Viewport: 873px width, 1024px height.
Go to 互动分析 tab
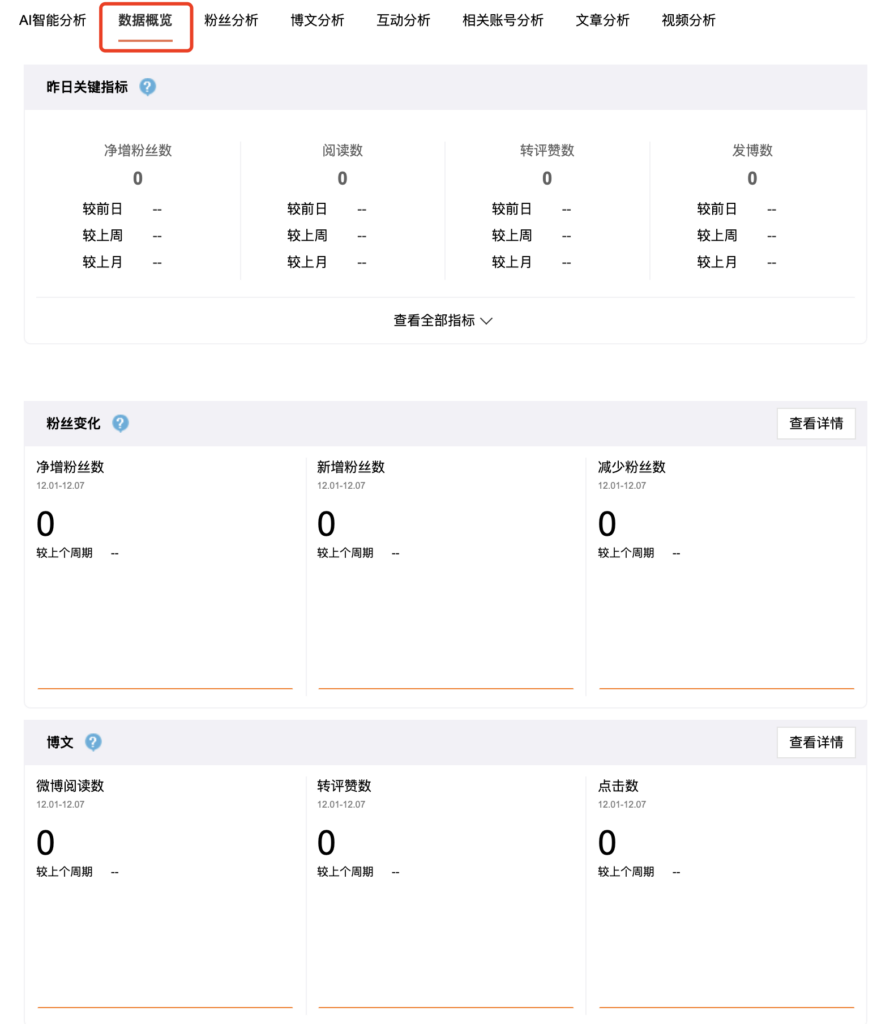click(x=403, y=20)
